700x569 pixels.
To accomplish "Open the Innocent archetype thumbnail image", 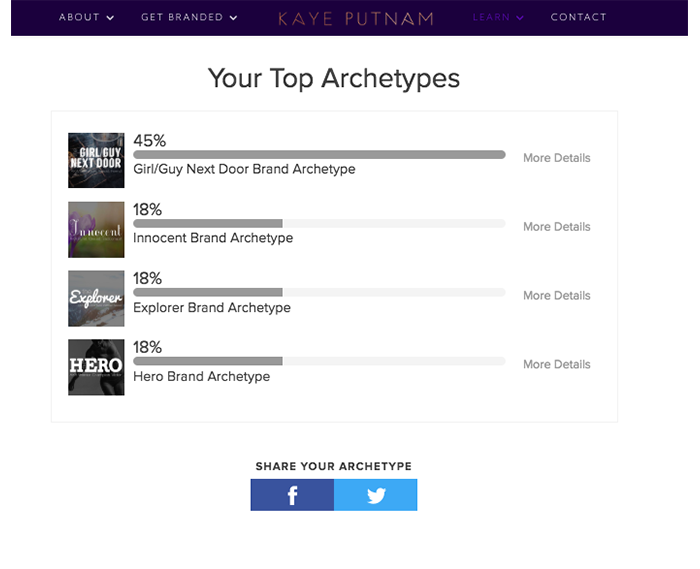I will (96, 229).
